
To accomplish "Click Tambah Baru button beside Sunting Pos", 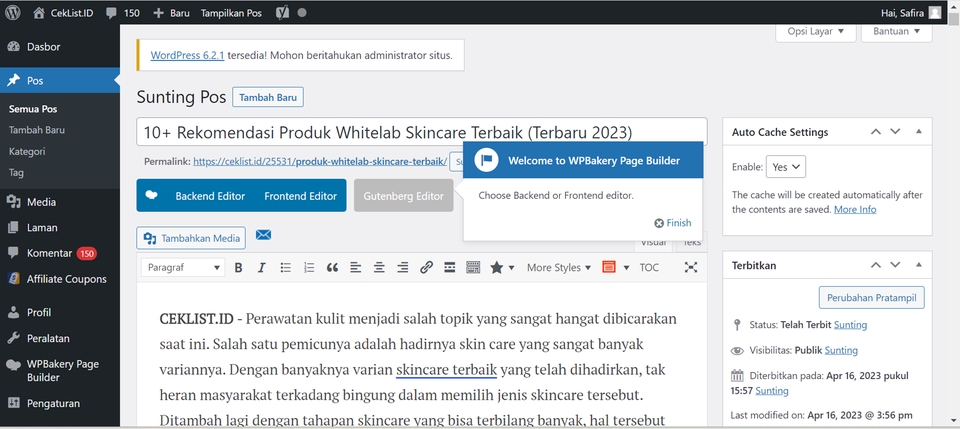I will click(x=268, y=97).
